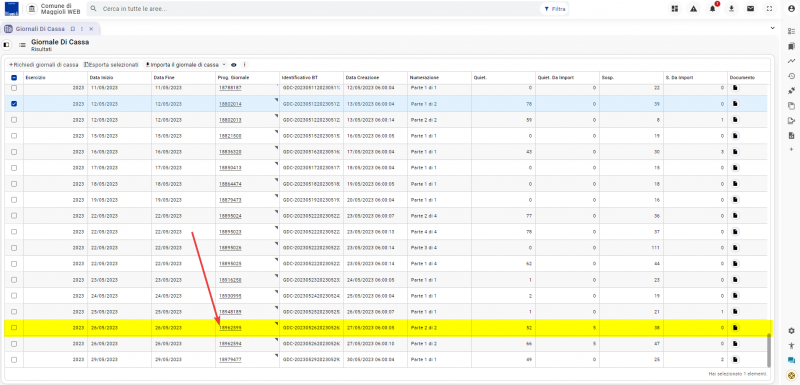Uncheck the selected row 18802014 checkbox
Viewport: 800px width, 385px height.
tap(14, 104)
